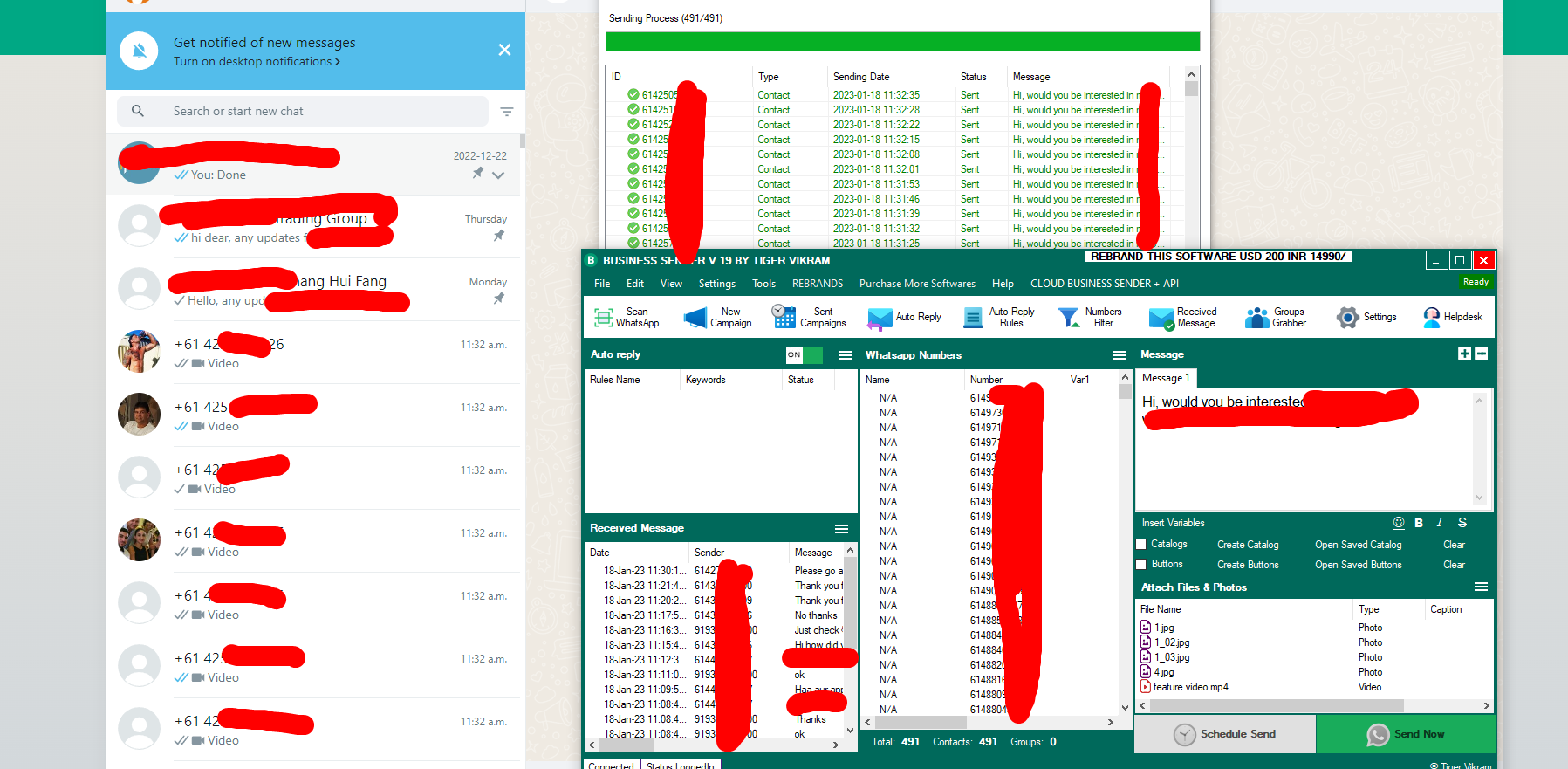
Task: Click the Search or start new chat field
Action: pyautogui.click(x=303, y=111)
